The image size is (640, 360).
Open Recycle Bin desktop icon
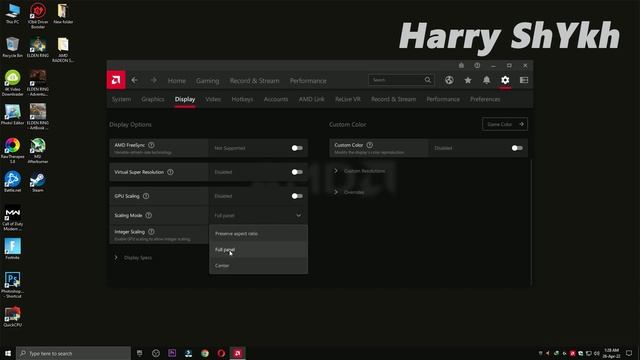click(x=12, y=47)
